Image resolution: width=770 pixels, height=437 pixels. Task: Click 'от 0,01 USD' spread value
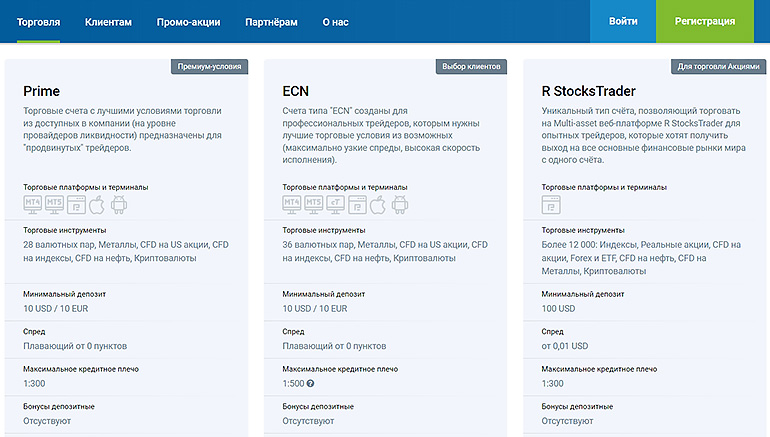565,346
